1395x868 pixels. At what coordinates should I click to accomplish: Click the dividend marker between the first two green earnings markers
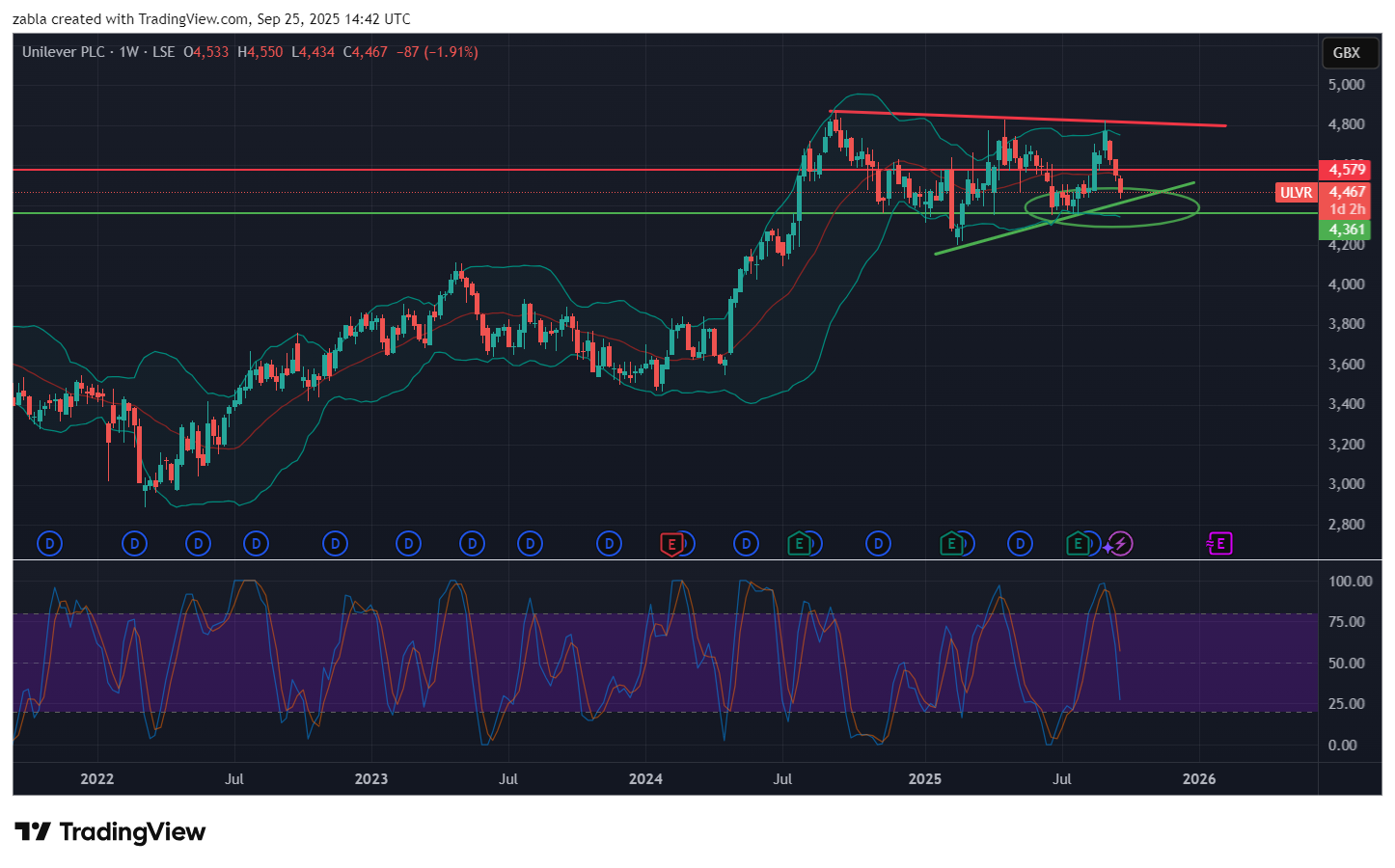click(x=878, y=544)
